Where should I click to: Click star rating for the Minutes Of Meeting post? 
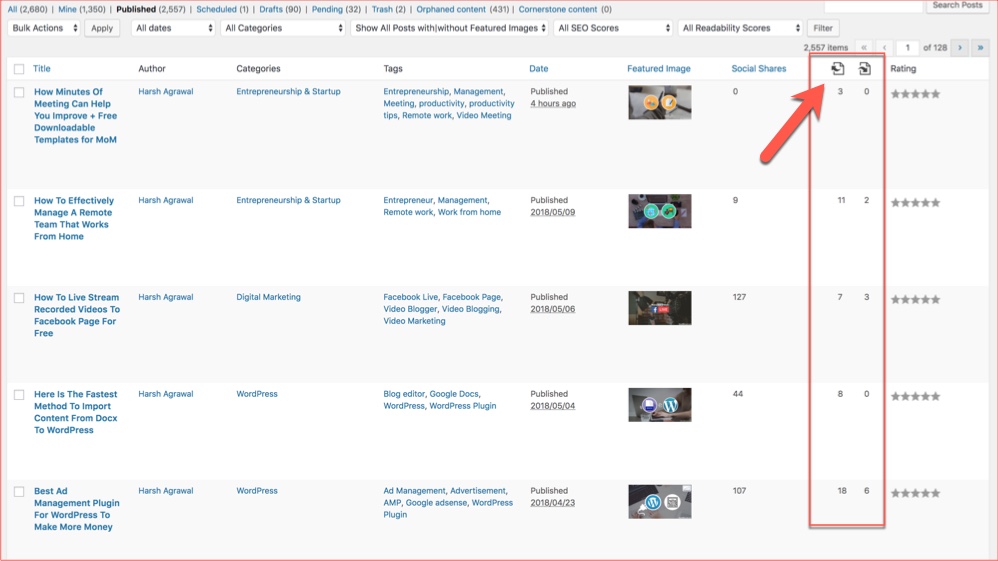pyautogui.click(x=915, y=94)
